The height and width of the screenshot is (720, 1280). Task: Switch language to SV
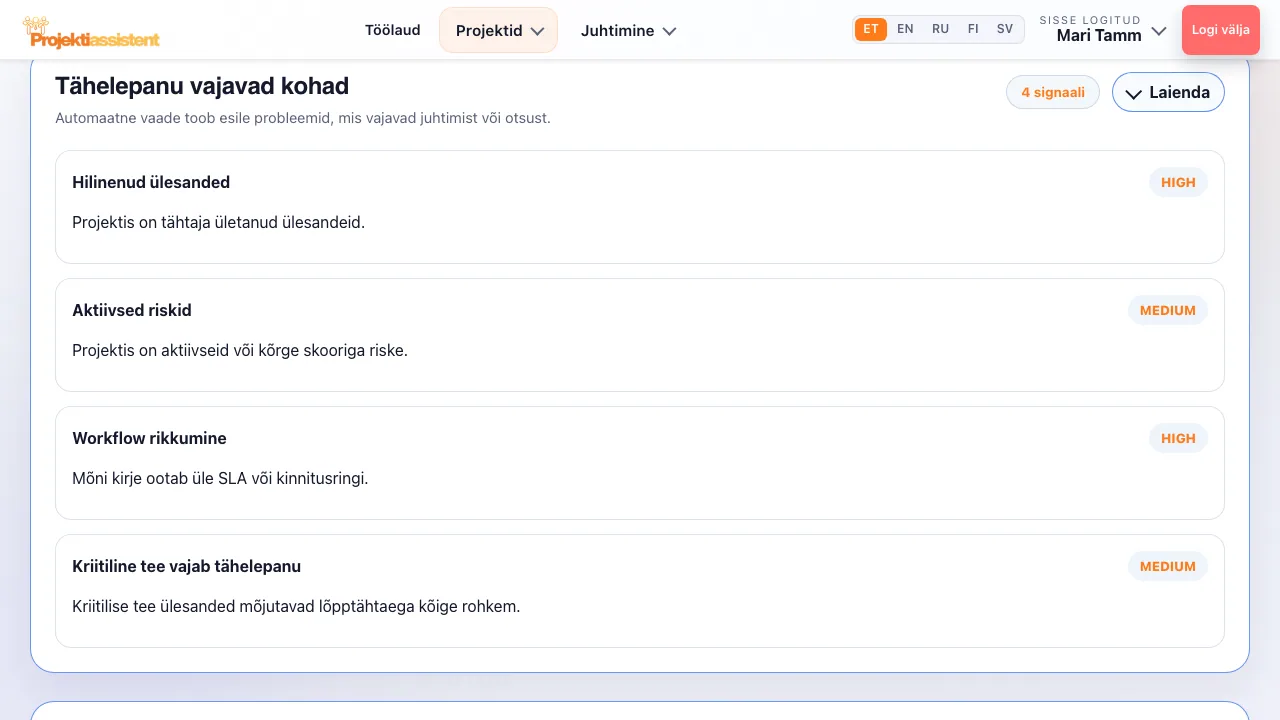[1005, 29]
